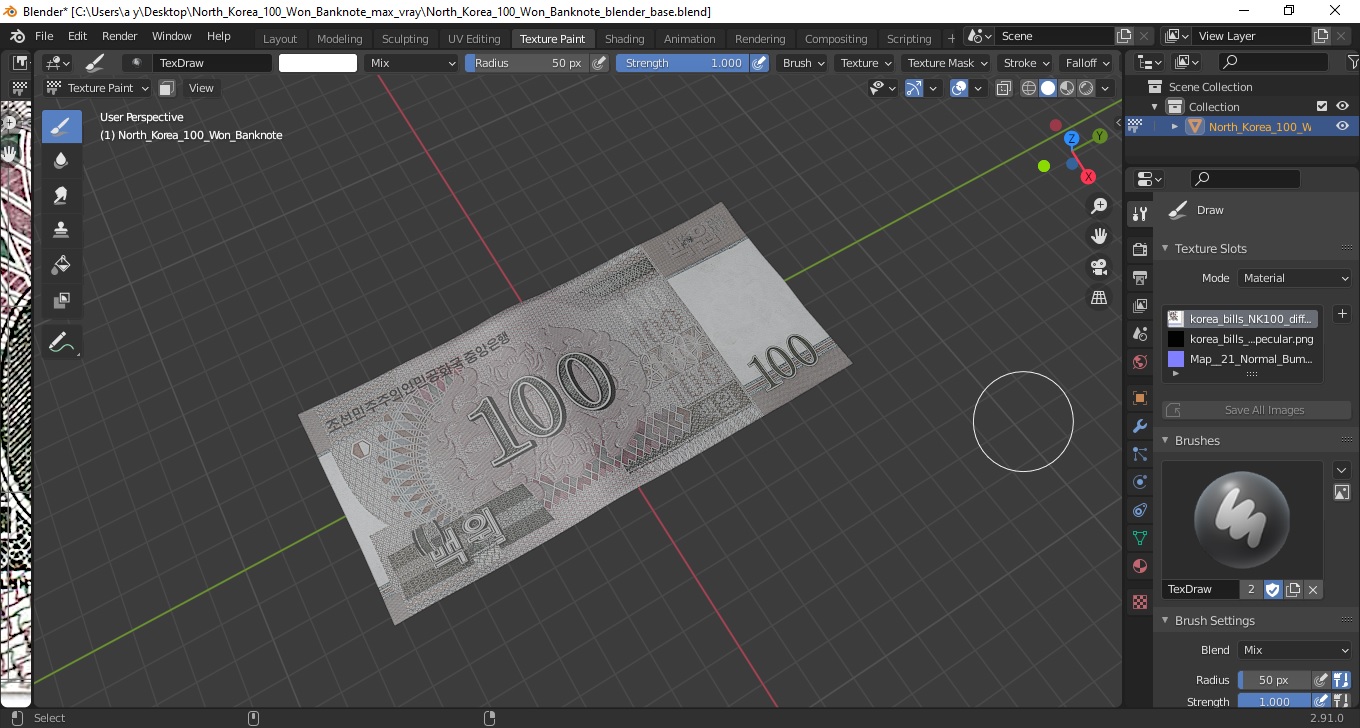Viewport: 1360px width, 728px height.
Task: Switch to rendered viewport shading
Action: (1086, 88)
